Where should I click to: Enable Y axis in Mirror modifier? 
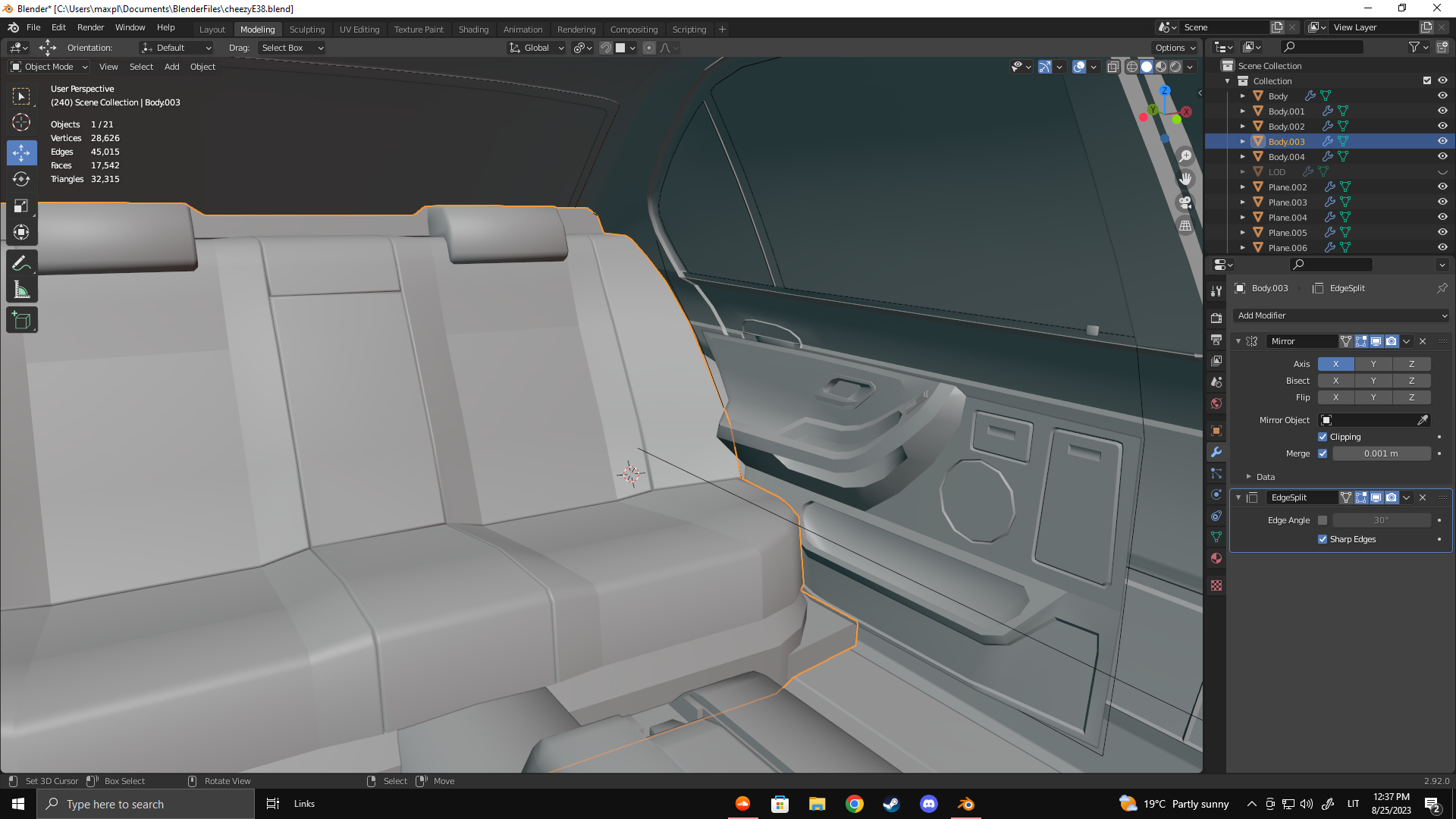(x=1373, y=364)
